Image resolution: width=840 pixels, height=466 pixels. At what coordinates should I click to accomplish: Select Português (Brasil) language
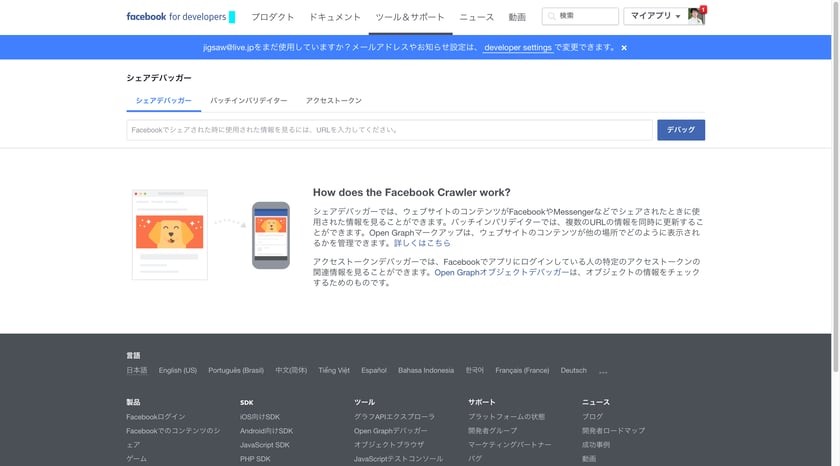[x=236, y=371]
